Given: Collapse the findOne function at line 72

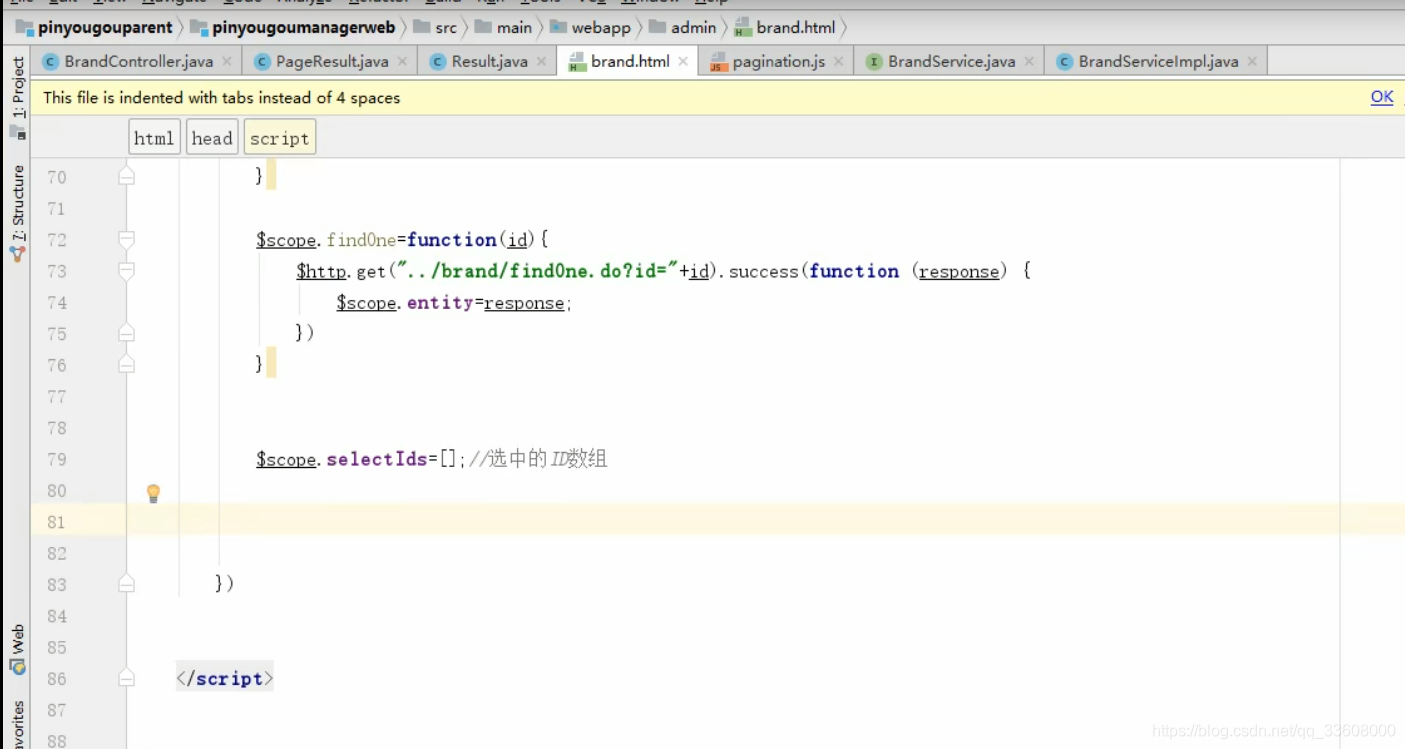Looking at the screenshot, I should pyautogui.click(x=126, y=240).
